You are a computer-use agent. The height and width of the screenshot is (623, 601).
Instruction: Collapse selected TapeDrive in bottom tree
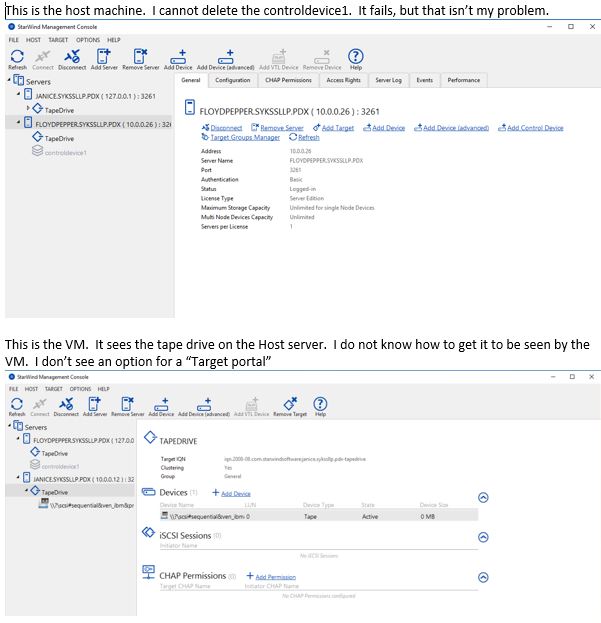[x=27, y=491]
